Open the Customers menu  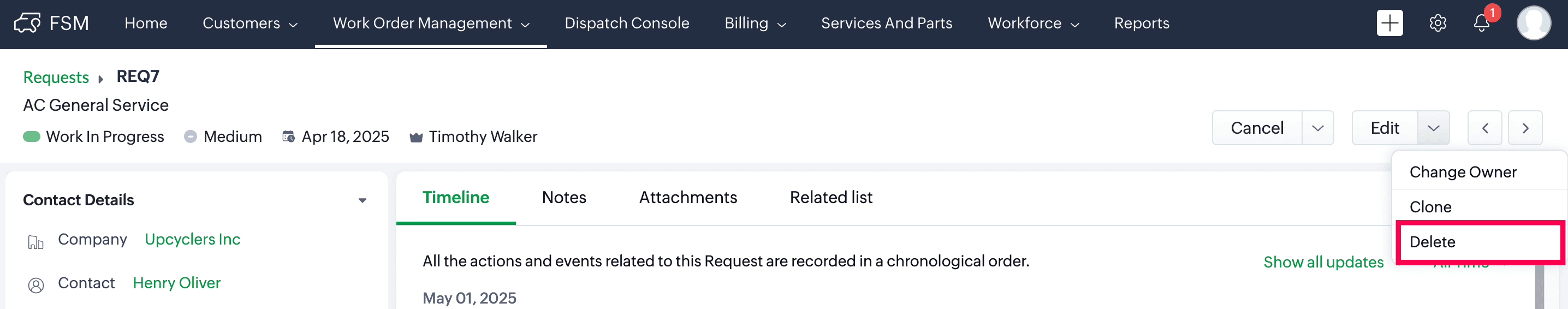click(250, 23)
